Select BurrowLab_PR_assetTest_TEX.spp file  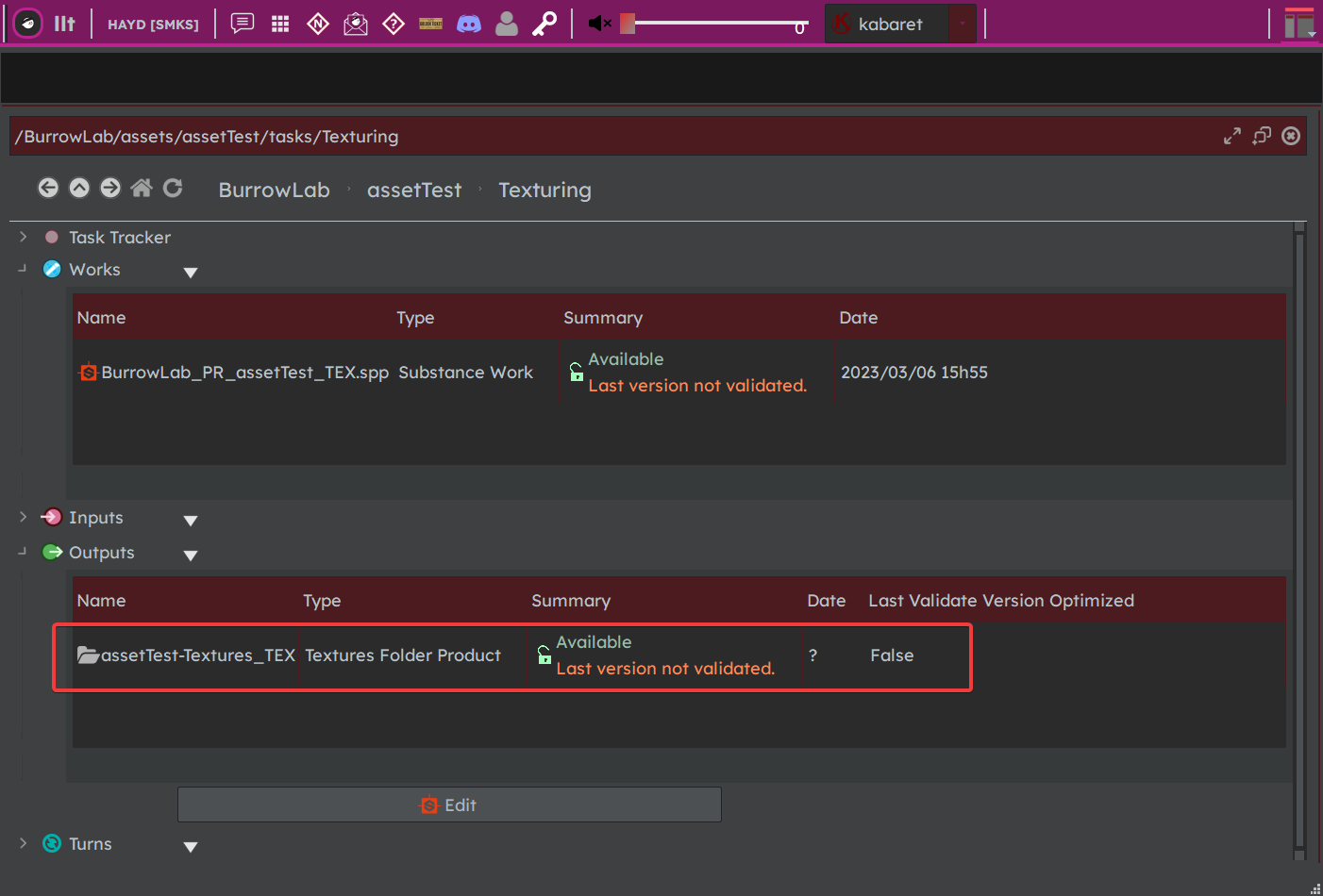(x=234, y=373)
